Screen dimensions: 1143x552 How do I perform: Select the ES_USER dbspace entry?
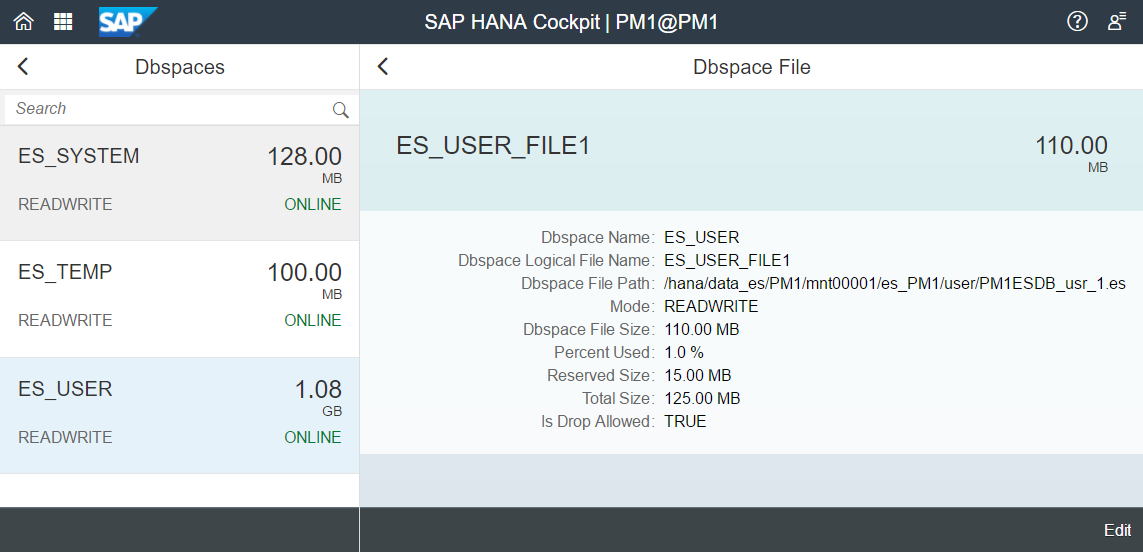179,416
